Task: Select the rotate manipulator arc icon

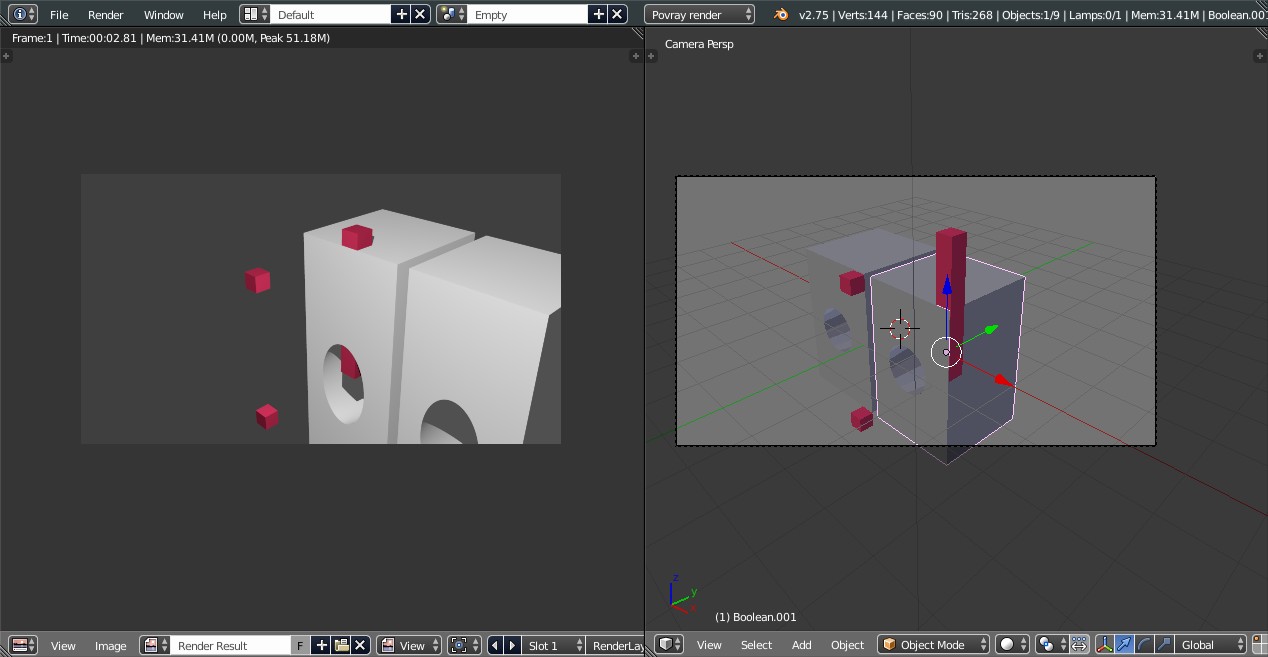Action: click(x=1144, y=644)
